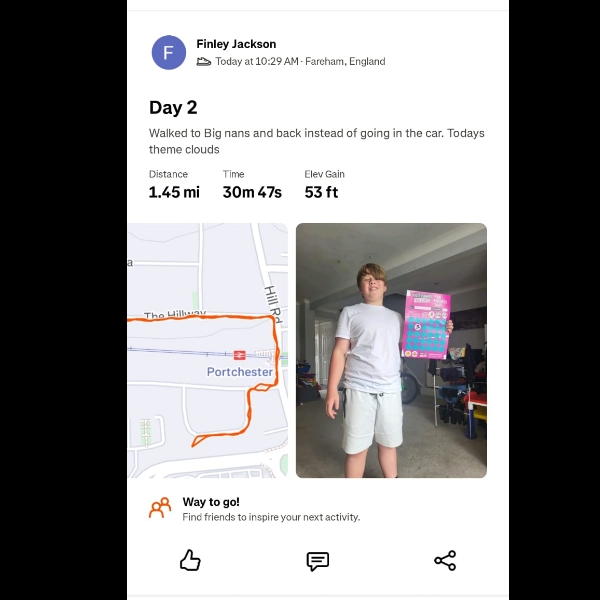Tap the orange find friends icon
Screen dimensions: 600x600
pyautogui.click(x=160, y=508)
